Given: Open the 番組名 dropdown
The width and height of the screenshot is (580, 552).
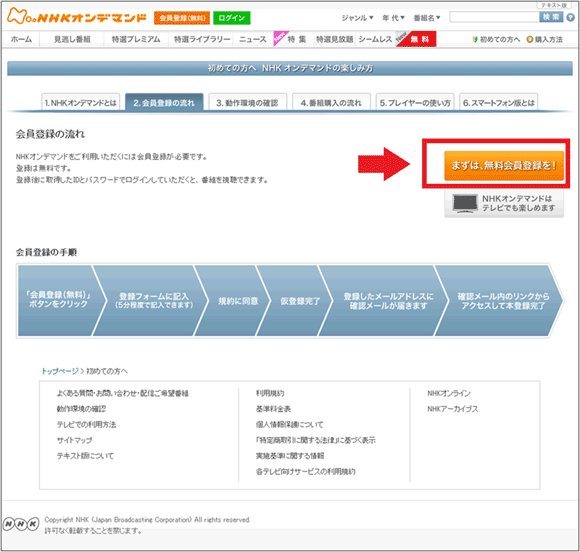Looking at the screenshot, I should [x=427, y=18].
